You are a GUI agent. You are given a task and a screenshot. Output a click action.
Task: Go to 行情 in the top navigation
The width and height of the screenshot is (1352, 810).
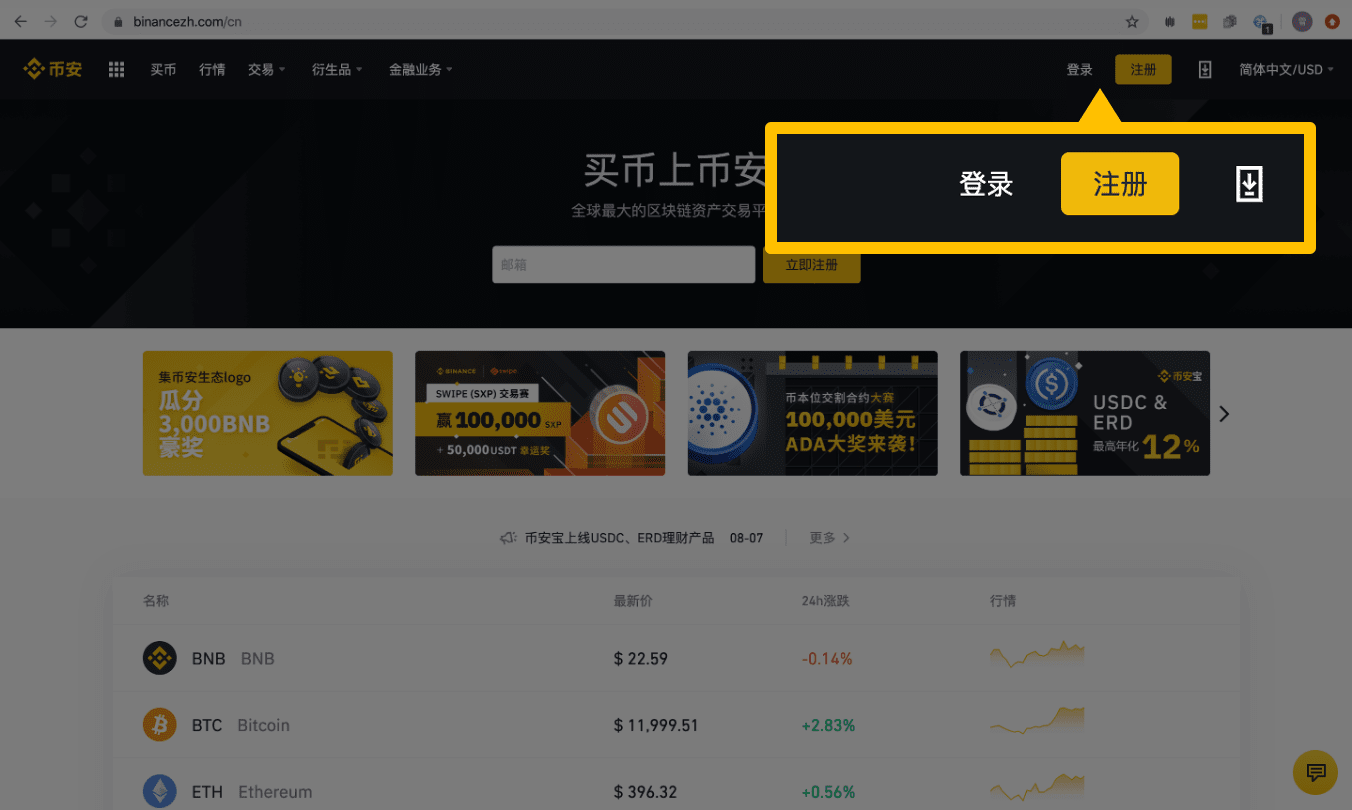coord(212,69)
